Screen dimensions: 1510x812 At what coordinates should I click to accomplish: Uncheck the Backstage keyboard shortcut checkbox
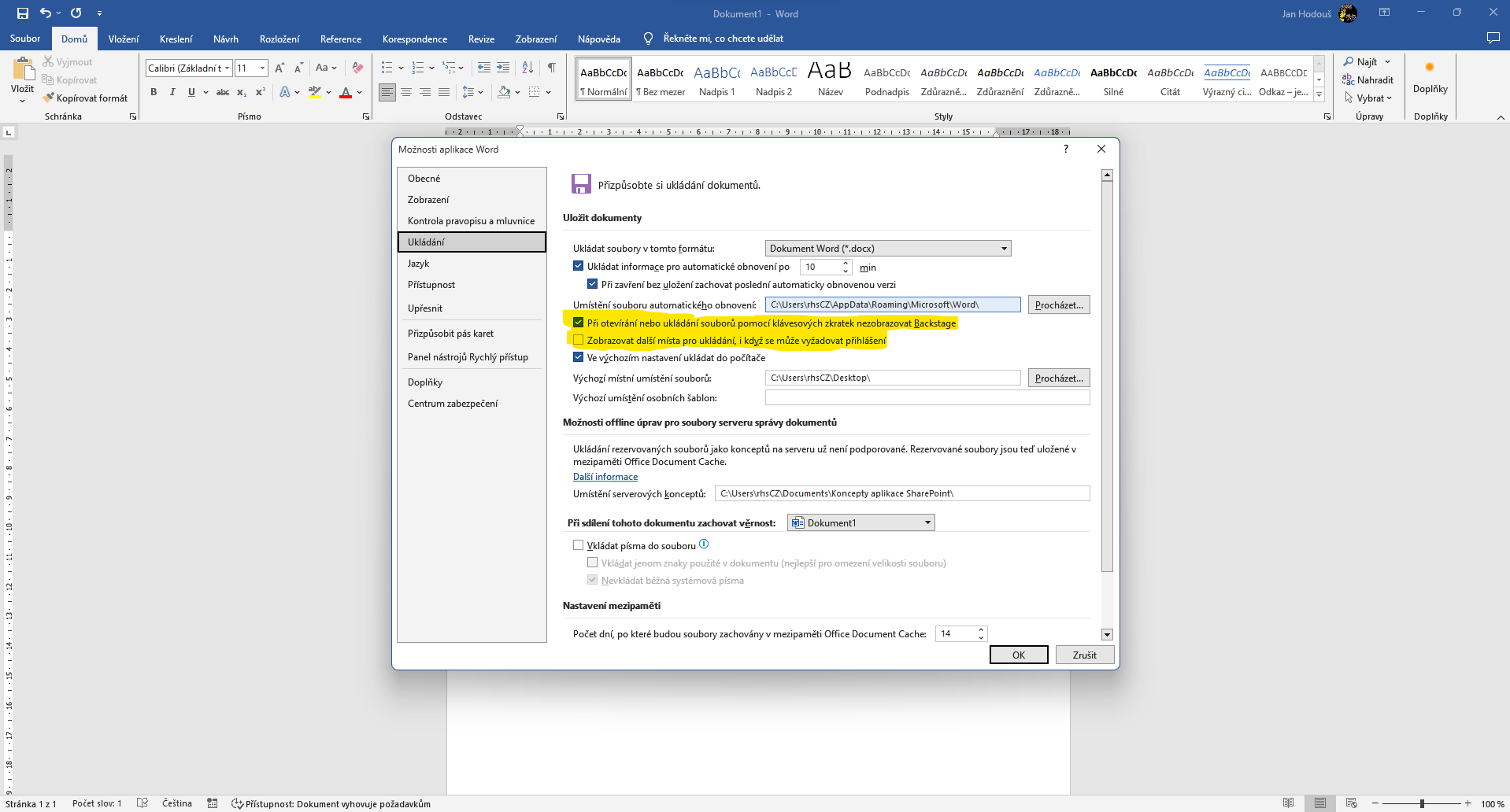(579, 323)
